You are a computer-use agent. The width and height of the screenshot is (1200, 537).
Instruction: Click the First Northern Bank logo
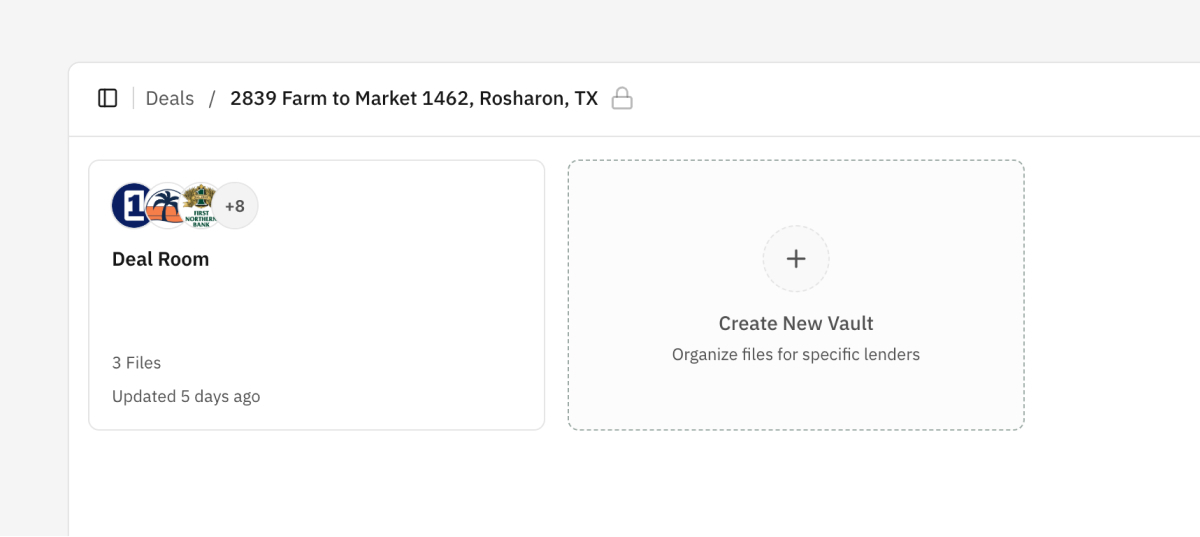coord(201,205)
